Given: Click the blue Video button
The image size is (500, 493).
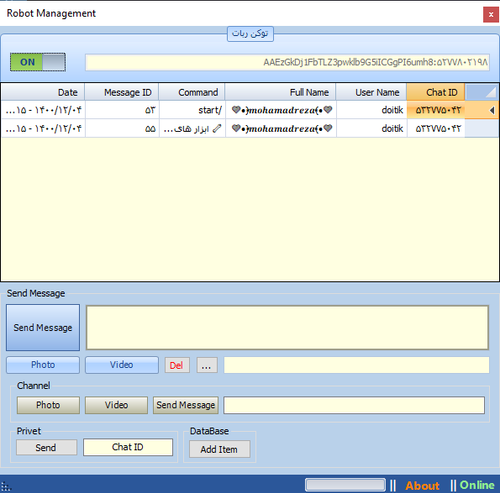Looking at the screenshot, I should pyautogui.click(x=122, y=365).
